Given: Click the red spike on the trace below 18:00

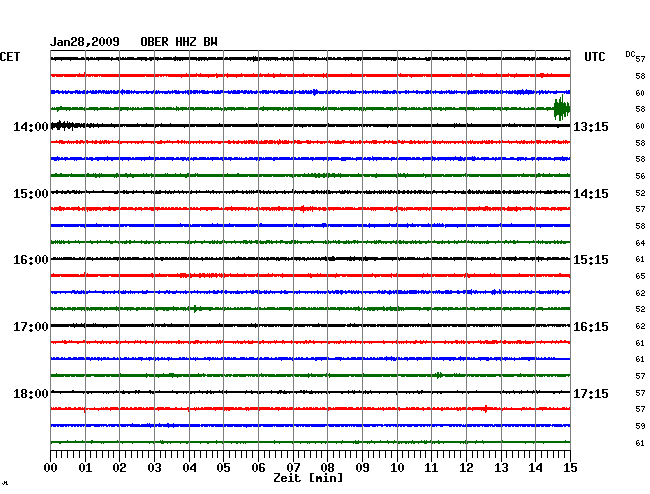Looking at the screenshot, I should coord(485,409).
